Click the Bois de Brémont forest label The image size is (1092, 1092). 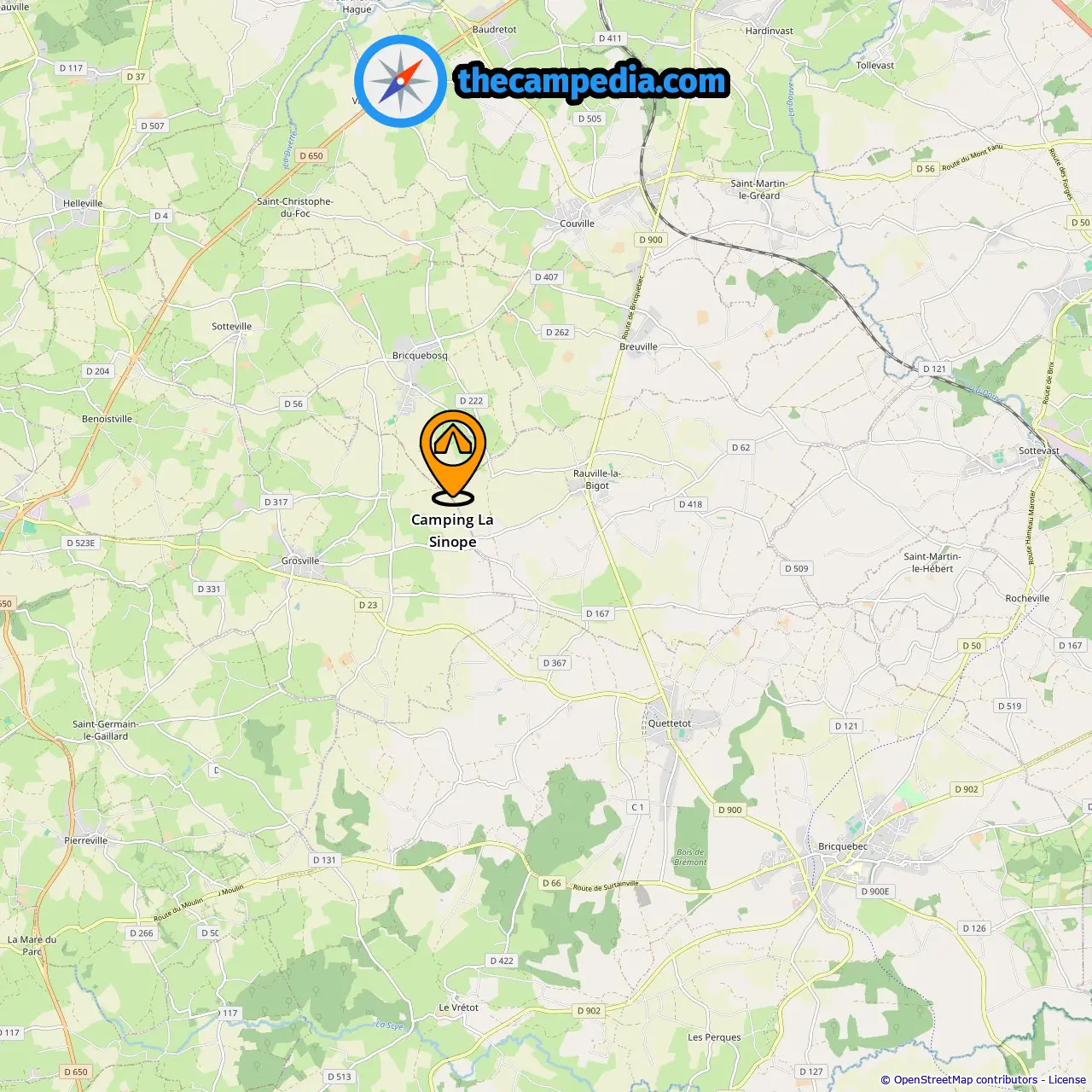691,857
